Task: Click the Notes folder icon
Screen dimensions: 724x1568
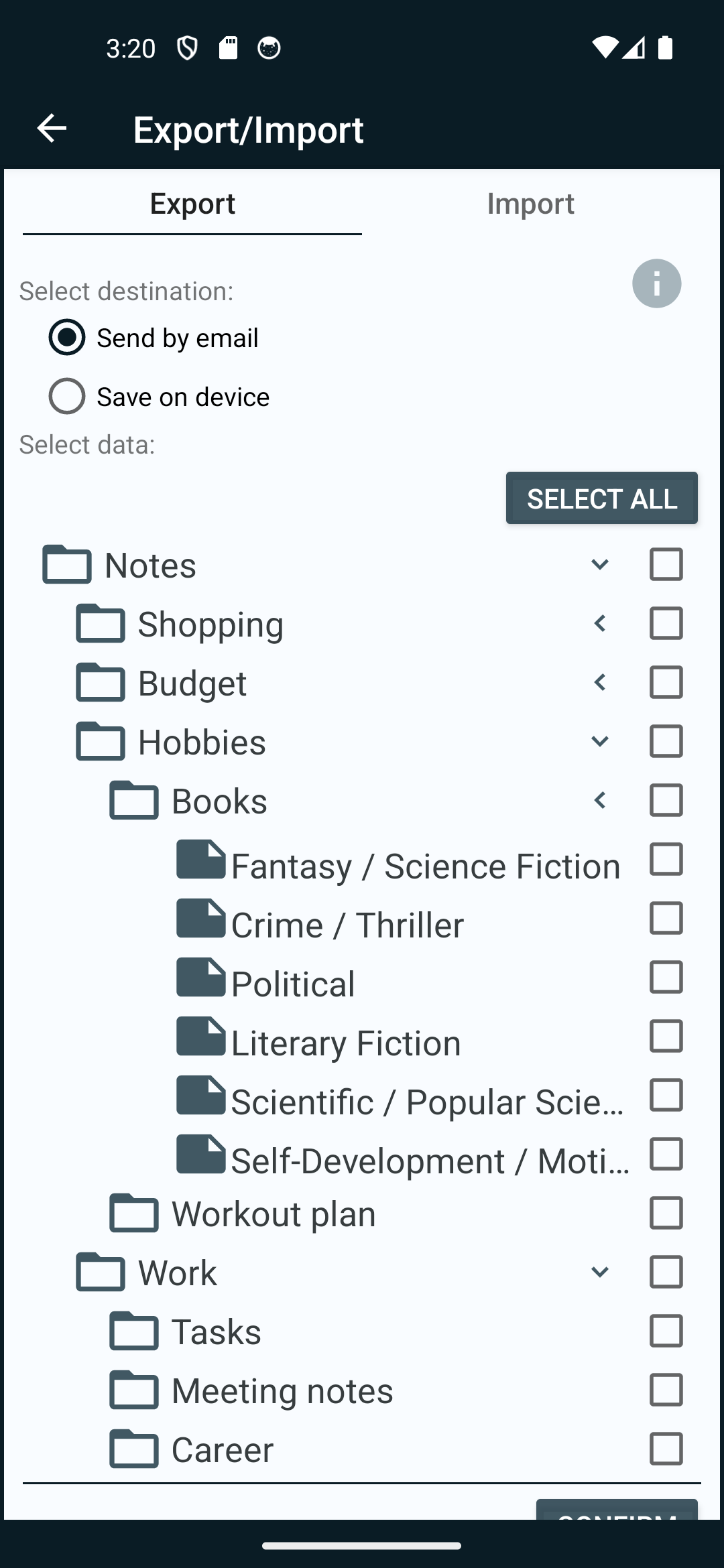Action: tap(67, 564)
